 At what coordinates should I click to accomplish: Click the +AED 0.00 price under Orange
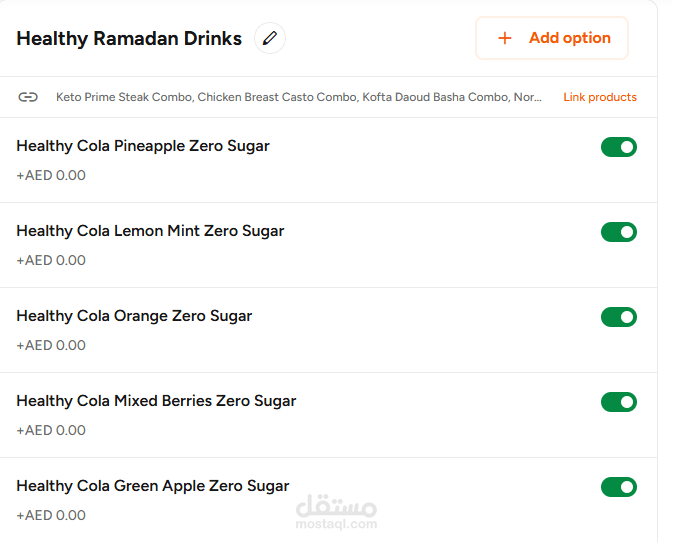coord(51,345)
